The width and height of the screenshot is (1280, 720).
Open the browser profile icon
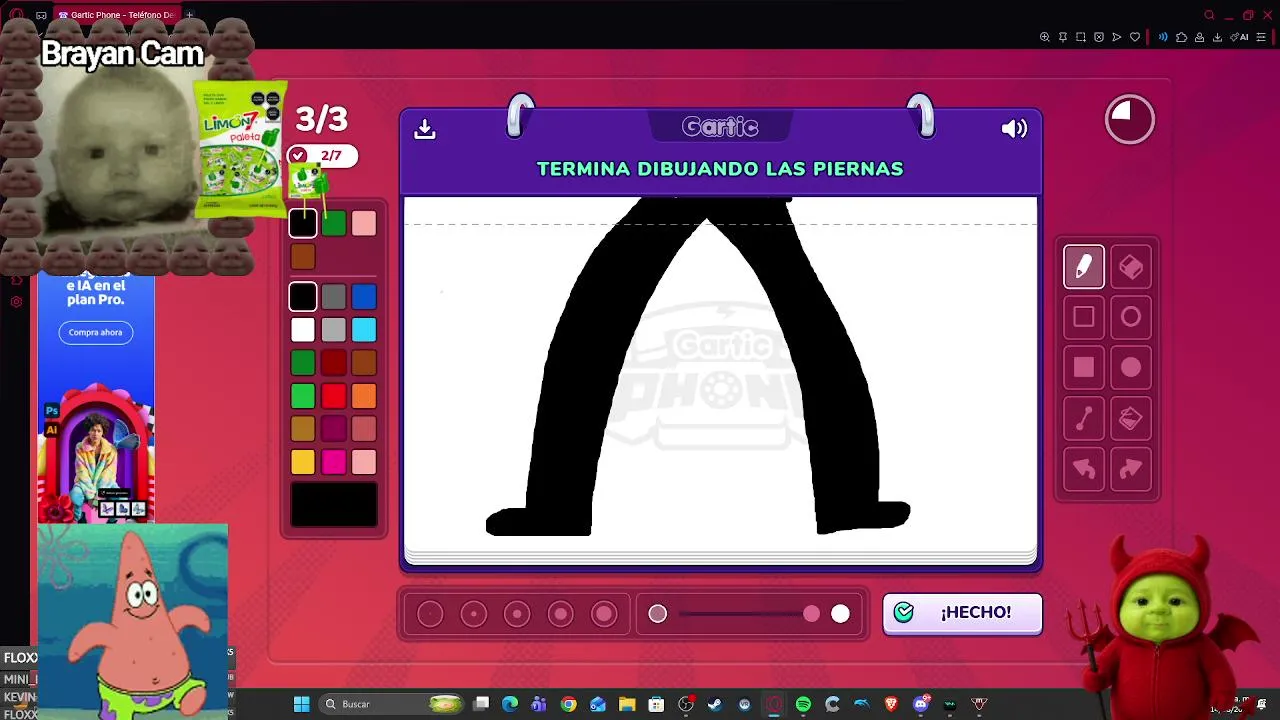1199,37
